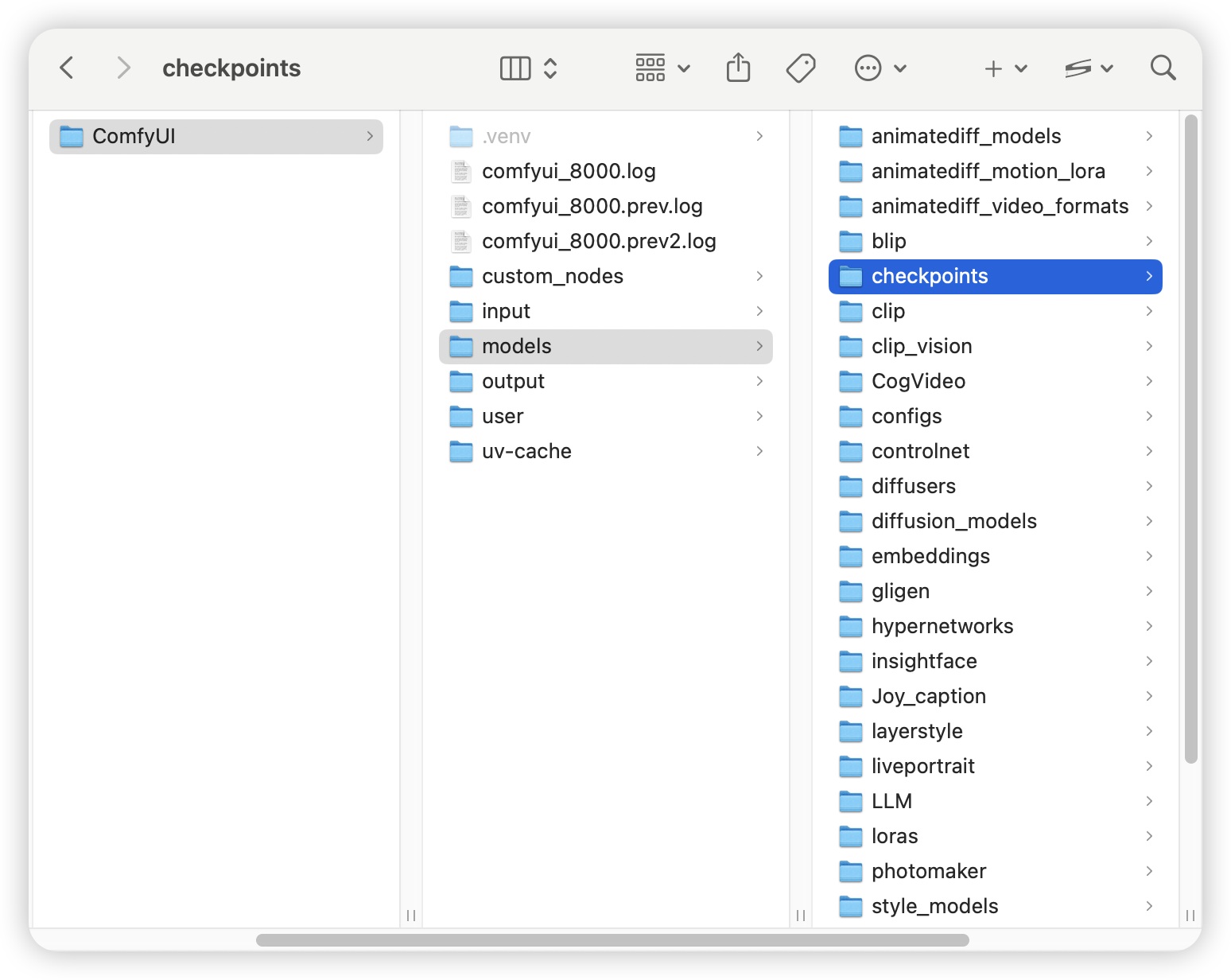Viewport: 1231px width, 980px height.
Task: Click the horizontal scrollbar at the bottom
Action: pos(612,940)
